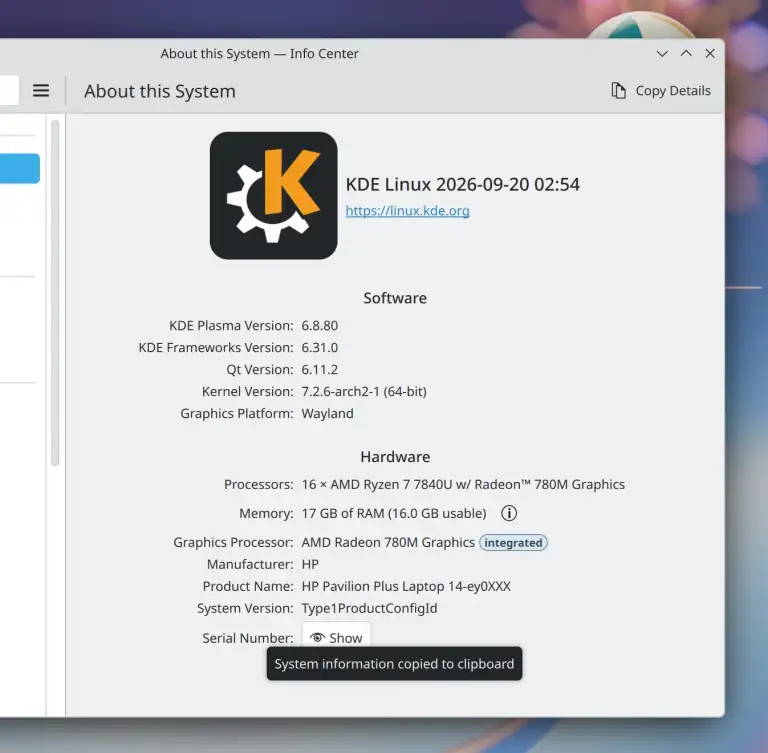Viewport: 768px width, 753px height.
Task: Click kernel version '7.2.6-arch2-1 (64-bit)'
Action: [364, 392]
